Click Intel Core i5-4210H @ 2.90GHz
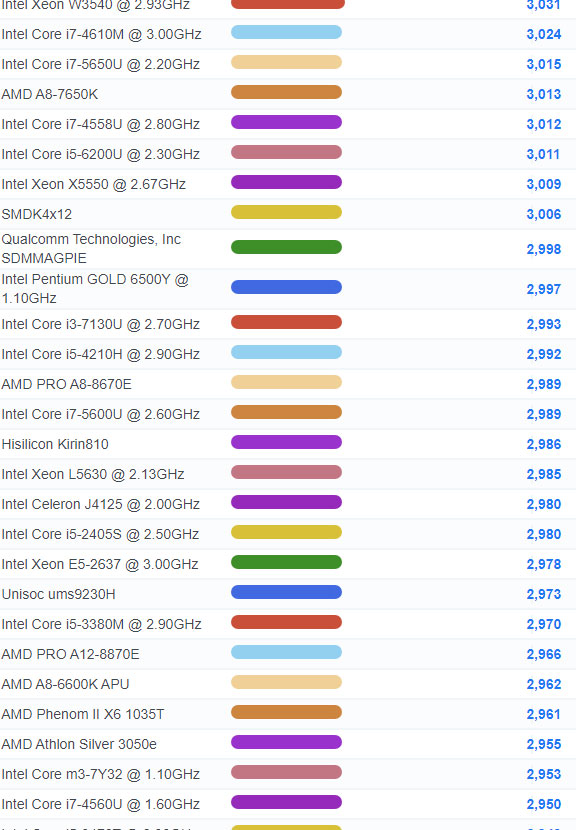The image size is (576, 830). tap(101, 354)
